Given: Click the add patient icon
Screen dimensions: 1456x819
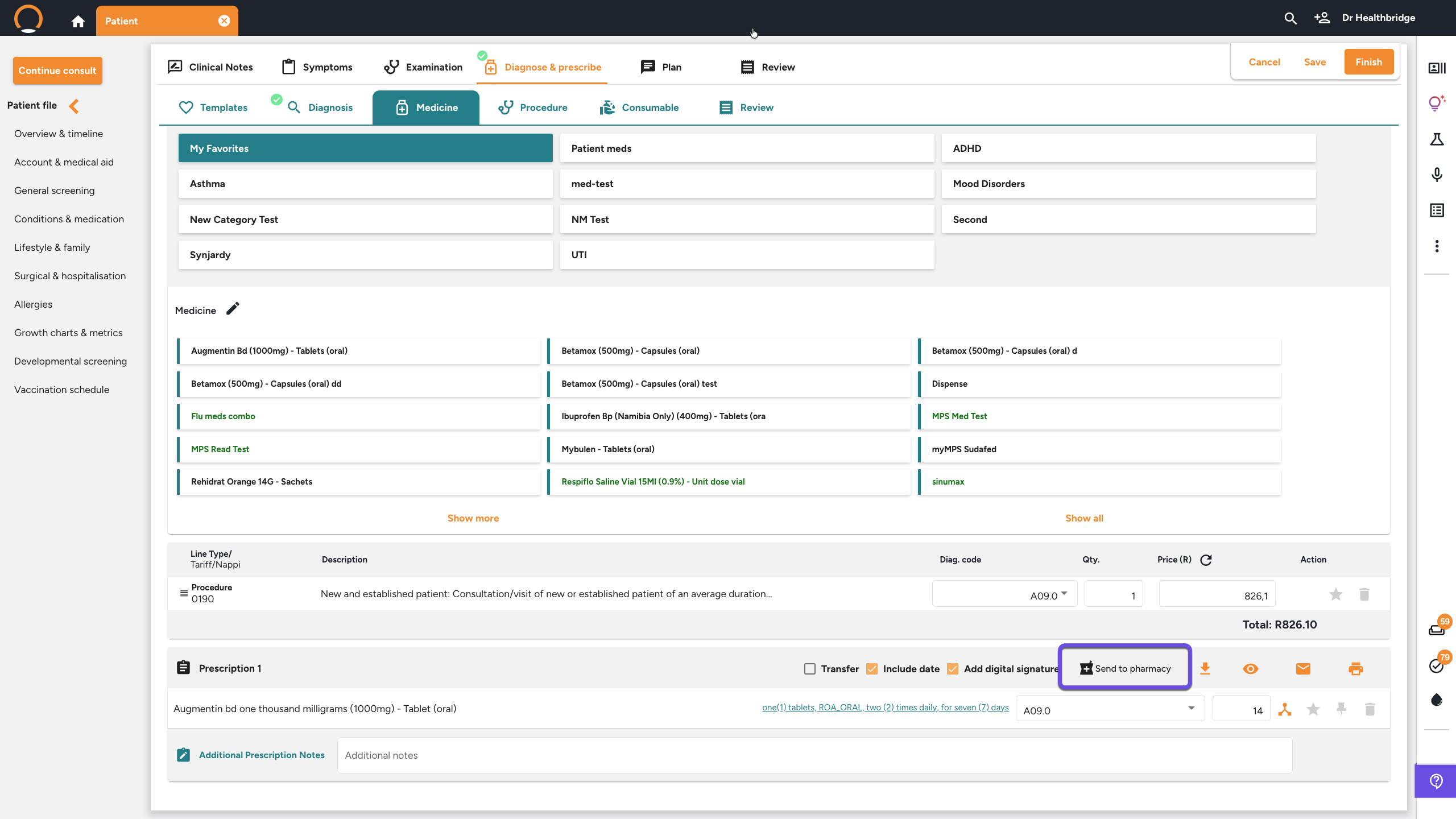Looking at the screenshot, I should (1322, 18).
